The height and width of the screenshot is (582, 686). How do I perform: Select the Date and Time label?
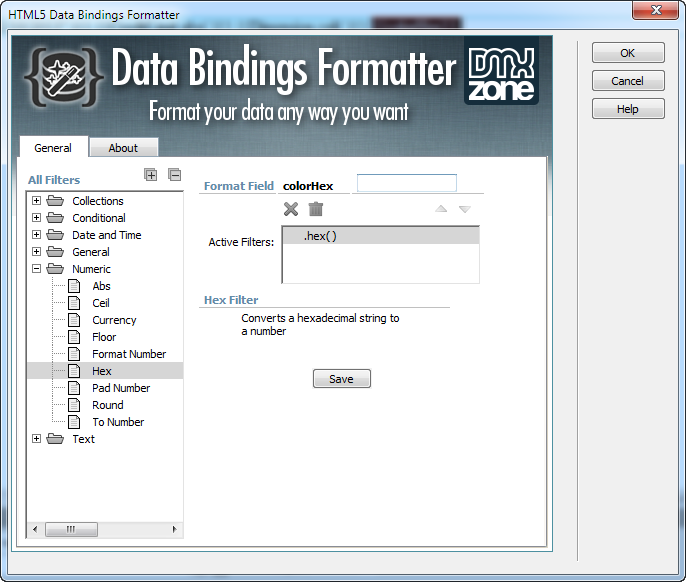tap(107, 235)
